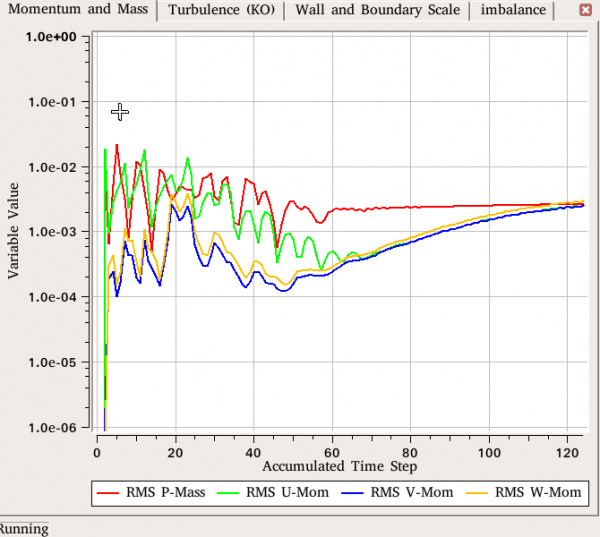Click the RMS V-Mom legend entry
This screenshot has width=600, height=537.
click(x=397, y=492)
